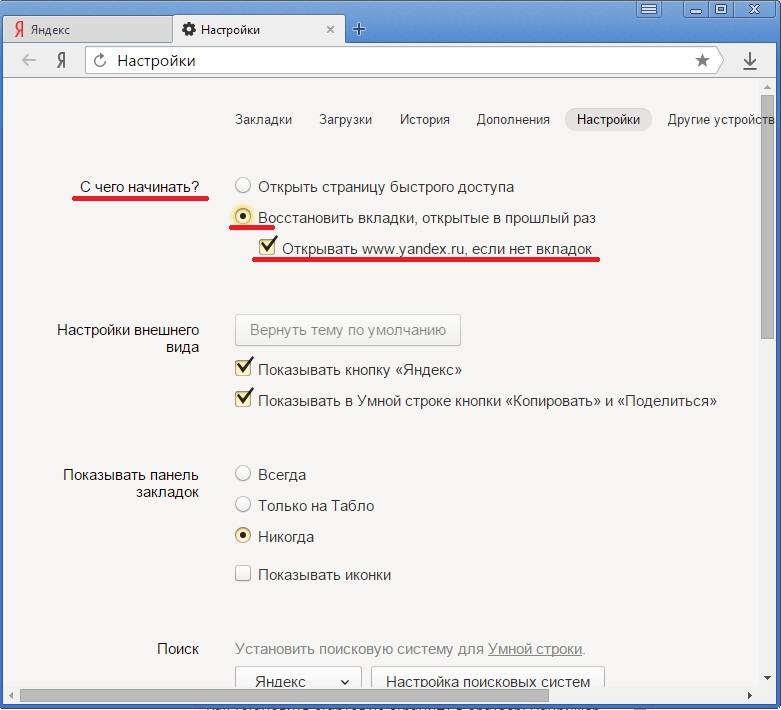This screenshot has width=781, height=710.
Task: Open the Другие устройства section
Action: (720, 120)
